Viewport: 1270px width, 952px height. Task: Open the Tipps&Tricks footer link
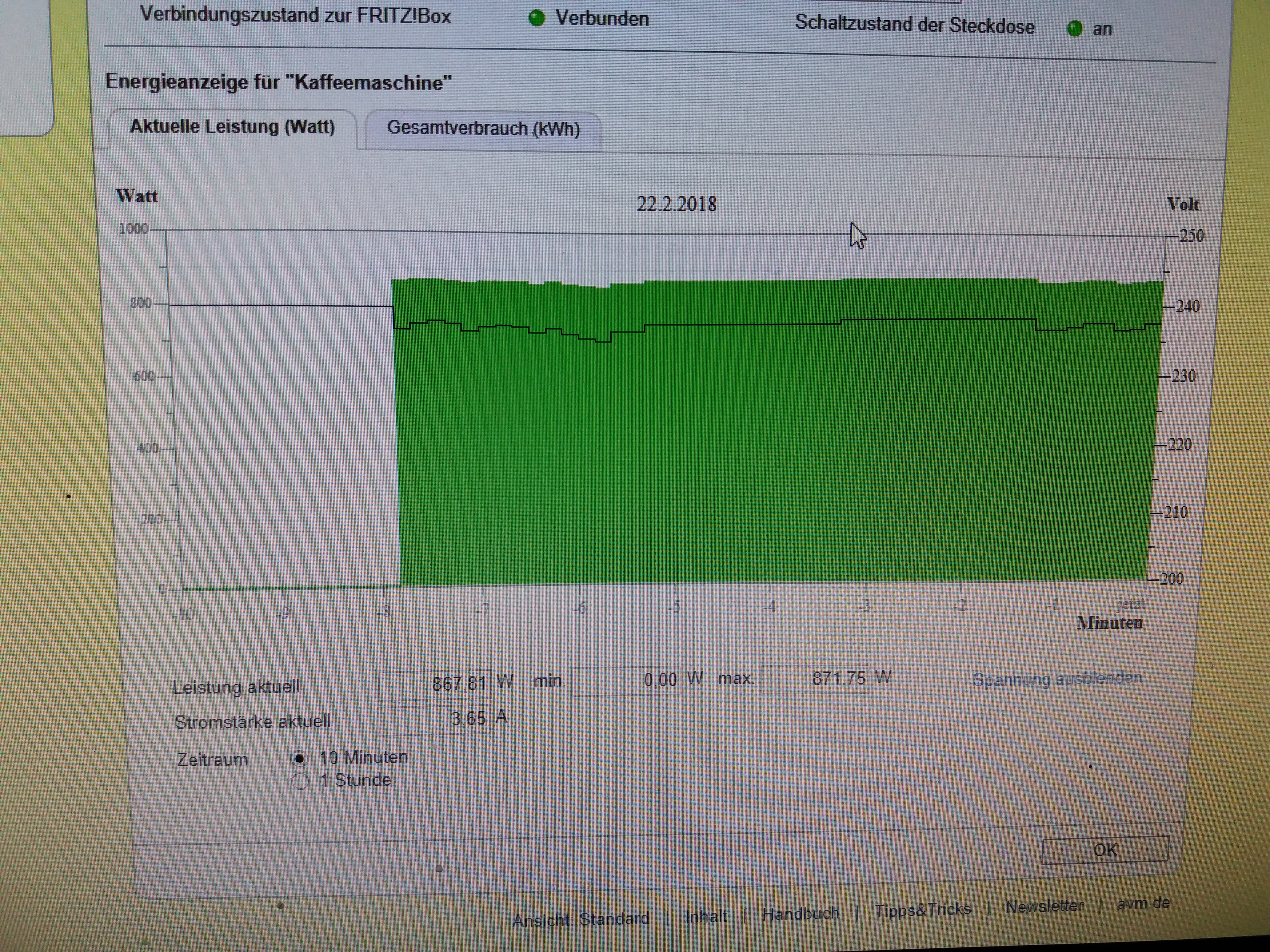923,910
